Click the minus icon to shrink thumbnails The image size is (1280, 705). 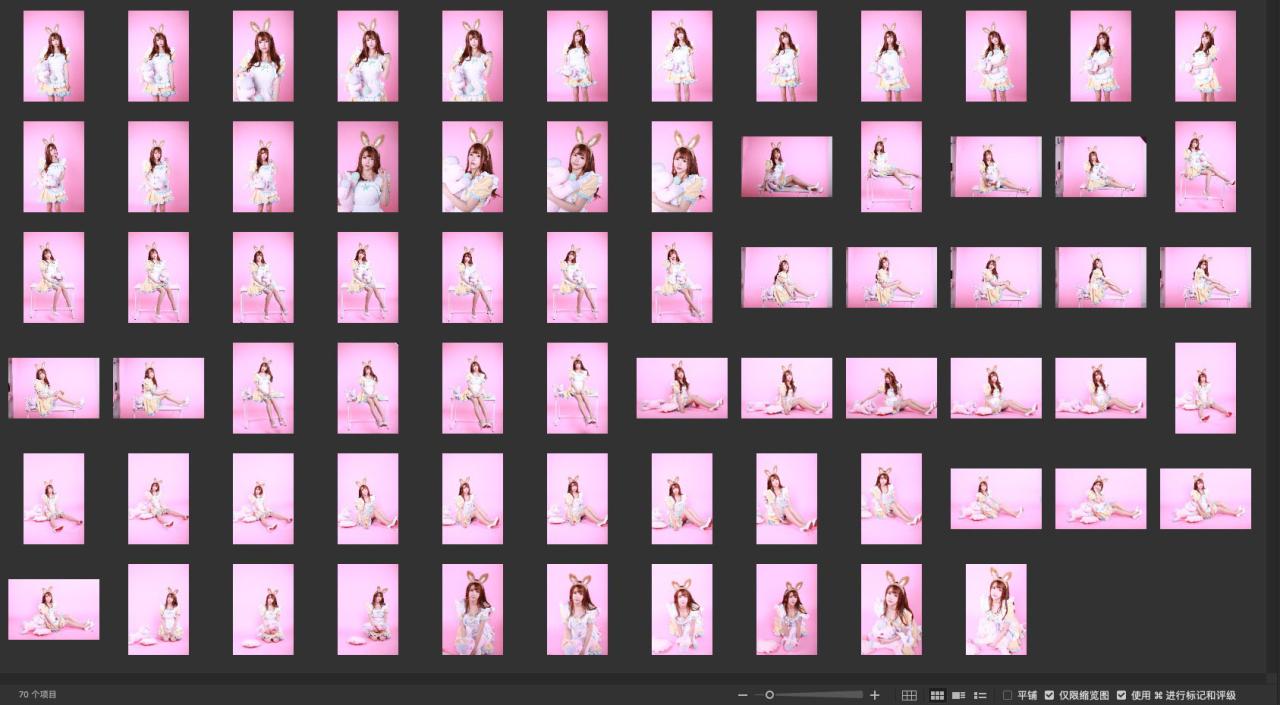pos(742,695)
